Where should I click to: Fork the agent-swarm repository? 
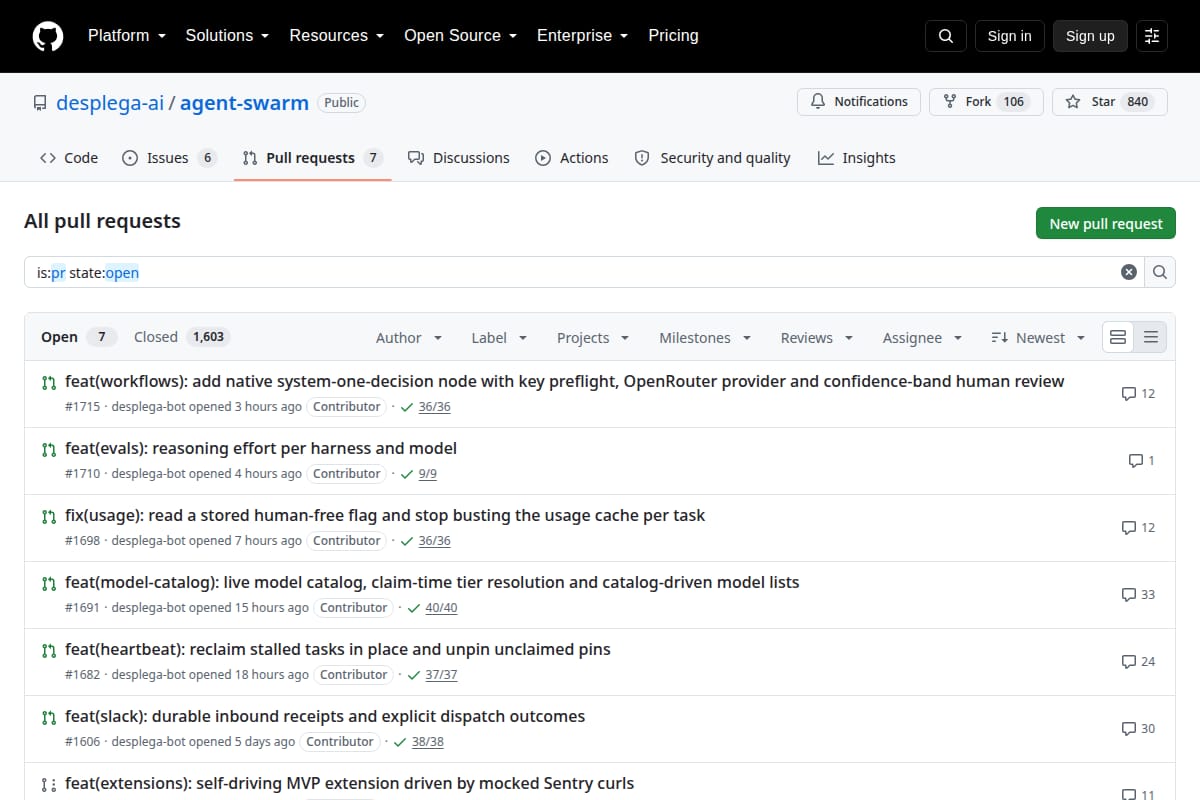click(x=987, y=102)
